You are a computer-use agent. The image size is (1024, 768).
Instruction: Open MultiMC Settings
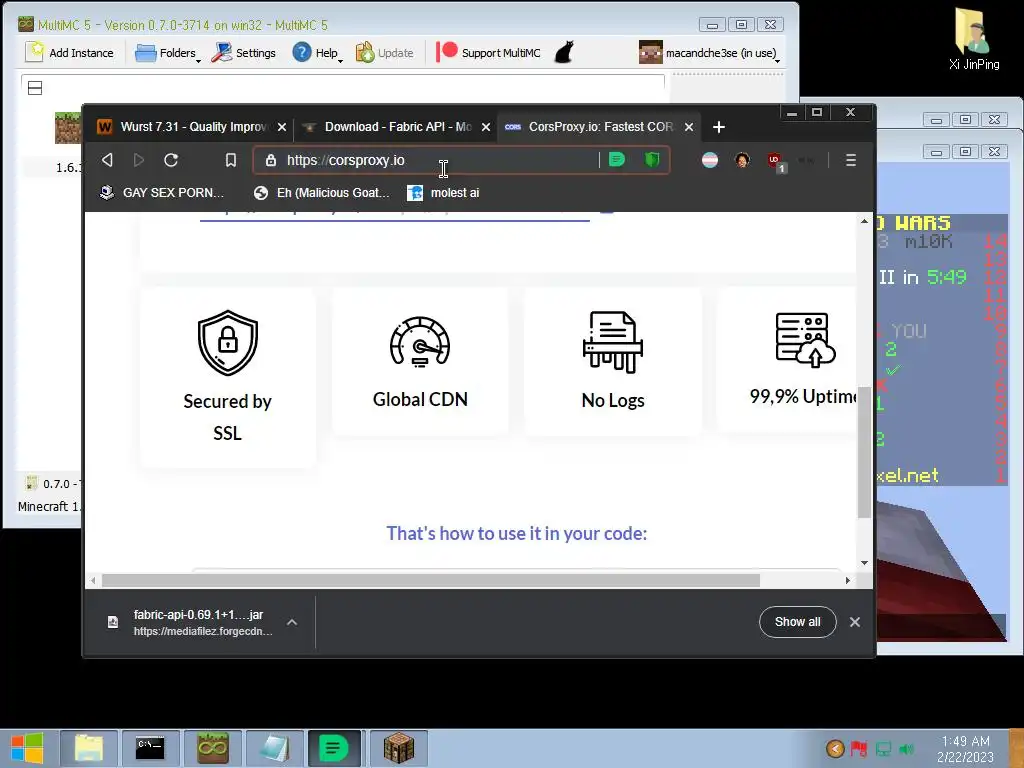pyautogui.click(x=244, y=53)
